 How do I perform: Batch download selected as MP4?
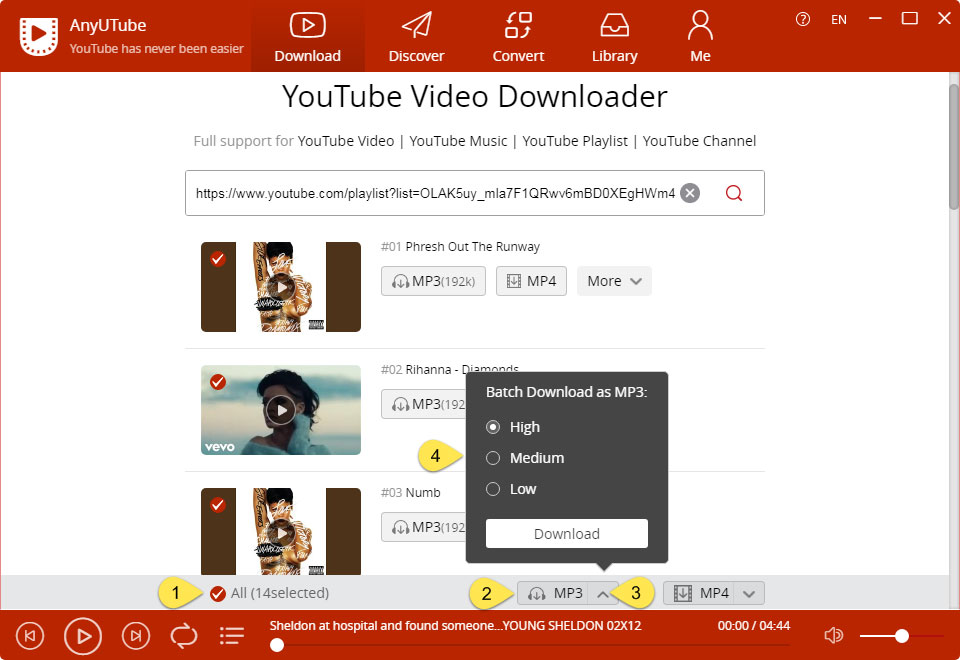(x=699, y=593)
